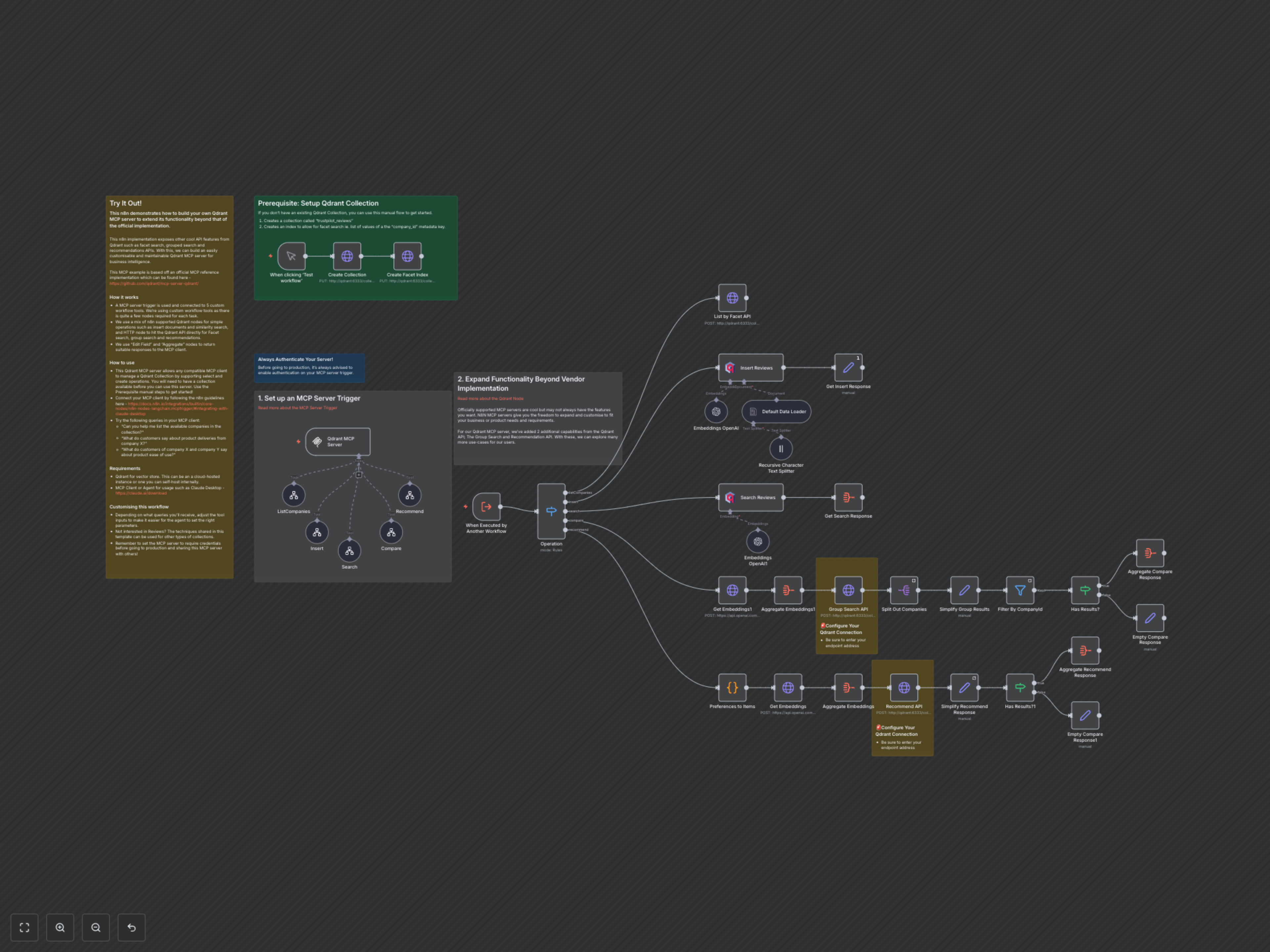The width and height of the screenshot is (1270, 952).
Task: Click the Filter By CompanyId node
Action: [x=1020, y=590]
